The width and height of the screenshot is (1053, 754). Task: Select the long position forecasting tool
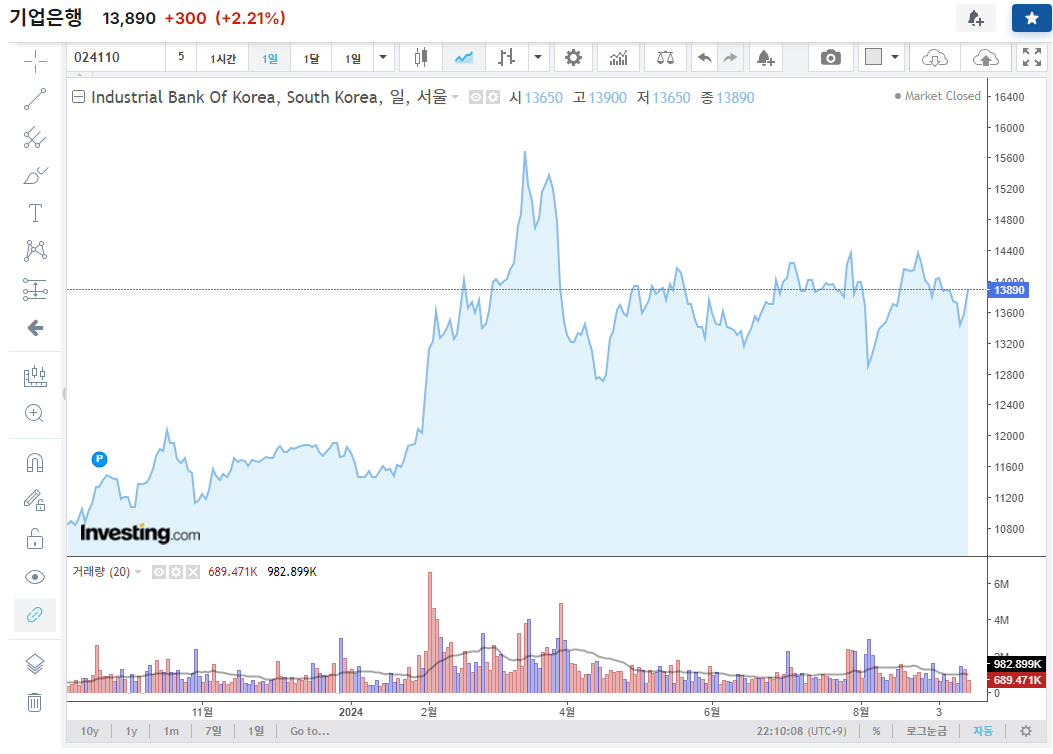point(35,289)
